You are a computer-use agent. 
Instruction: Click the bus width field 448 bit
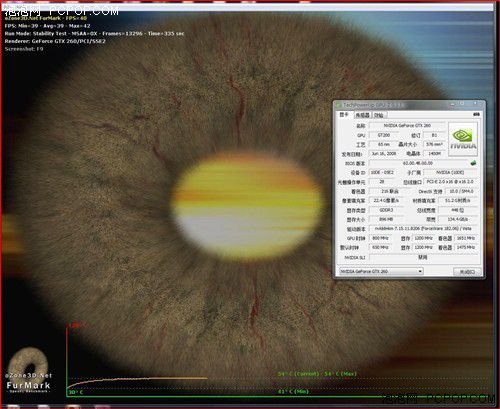[458, 210]
